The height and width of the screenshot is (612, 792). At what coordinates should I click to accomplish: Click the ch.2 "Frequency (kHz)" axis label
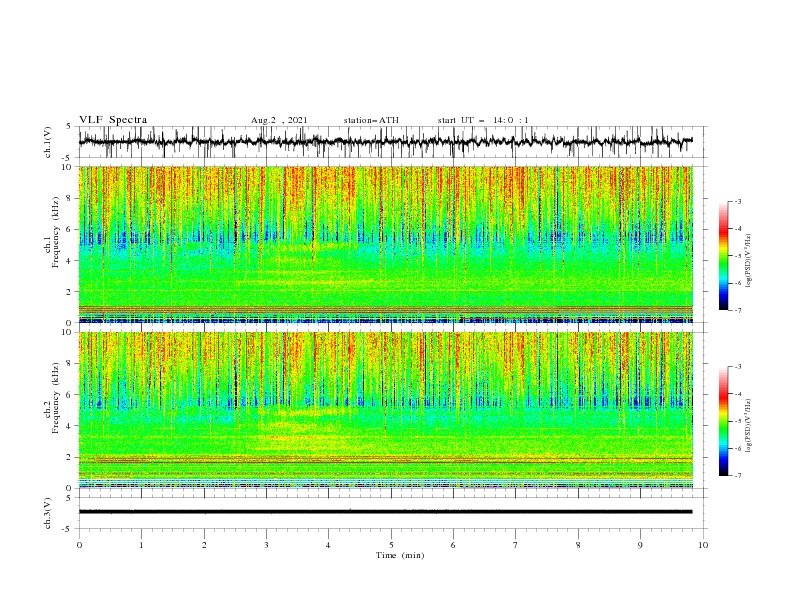56,397
